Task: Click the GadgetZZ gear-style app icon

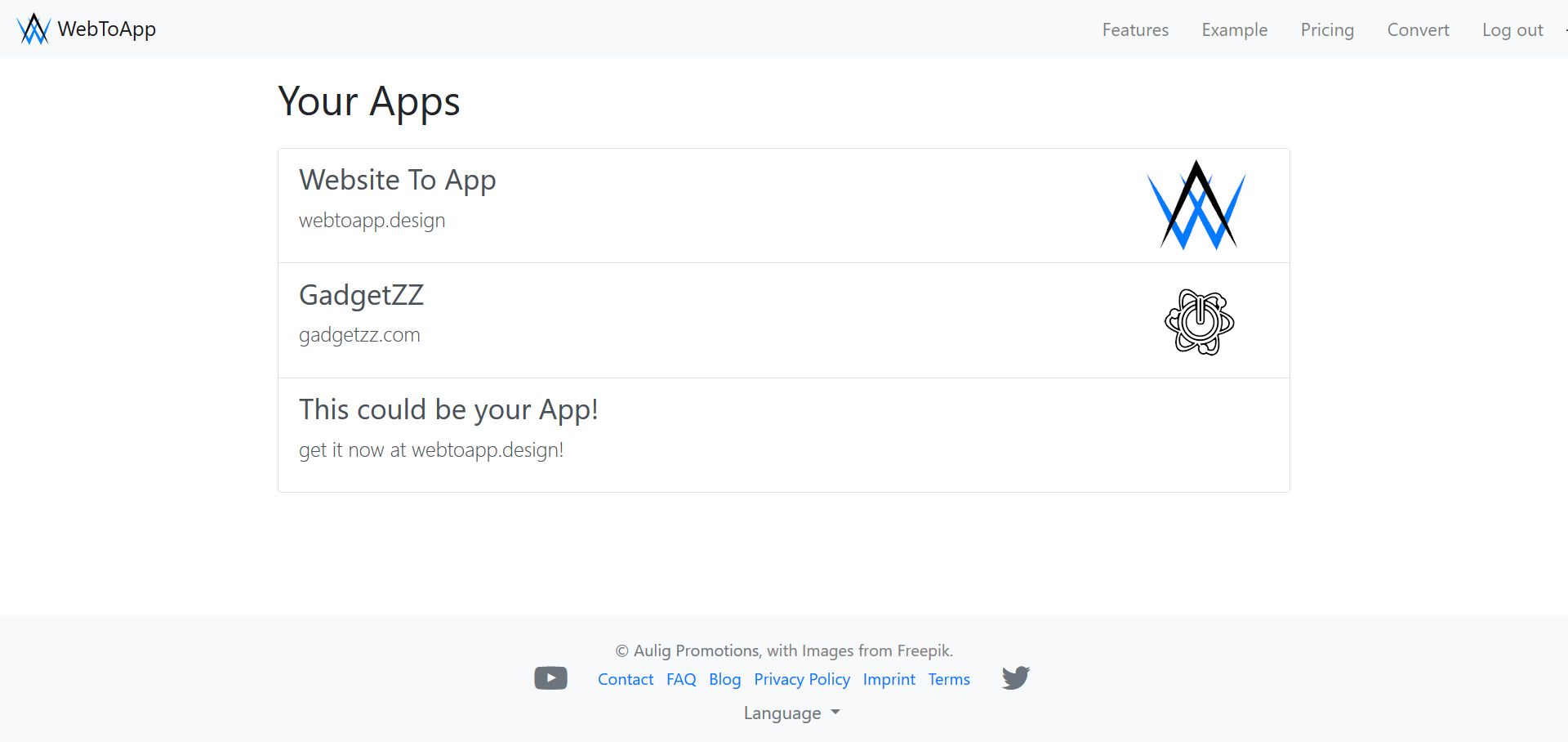Action: pos(1198,320)
